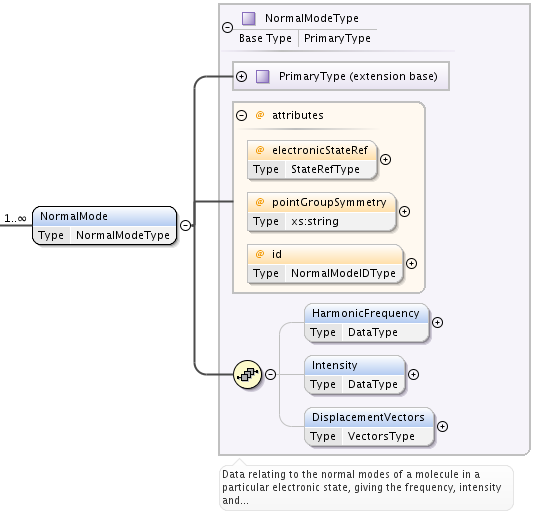Click the purple square beside PrimaryType
The height and width of the screenshot is (515, 534).
(263, 76)
